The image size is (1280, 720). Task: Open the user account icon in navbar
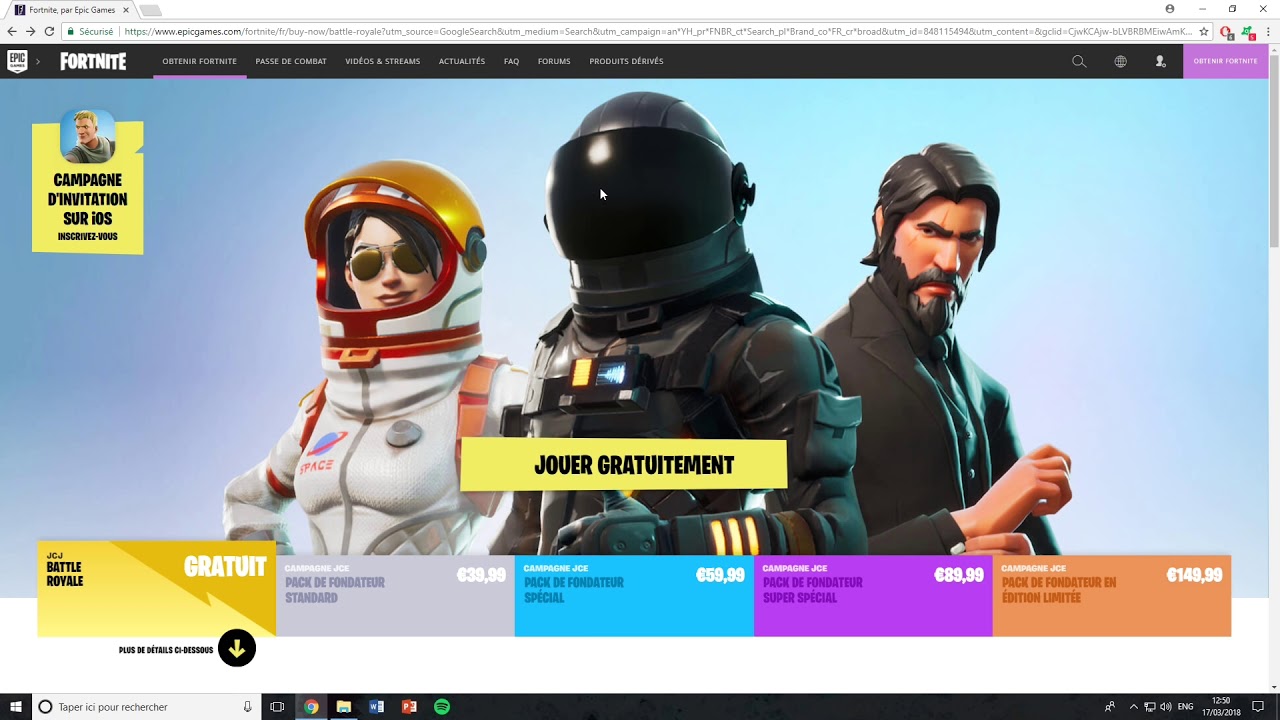(x=1160, y=61)
